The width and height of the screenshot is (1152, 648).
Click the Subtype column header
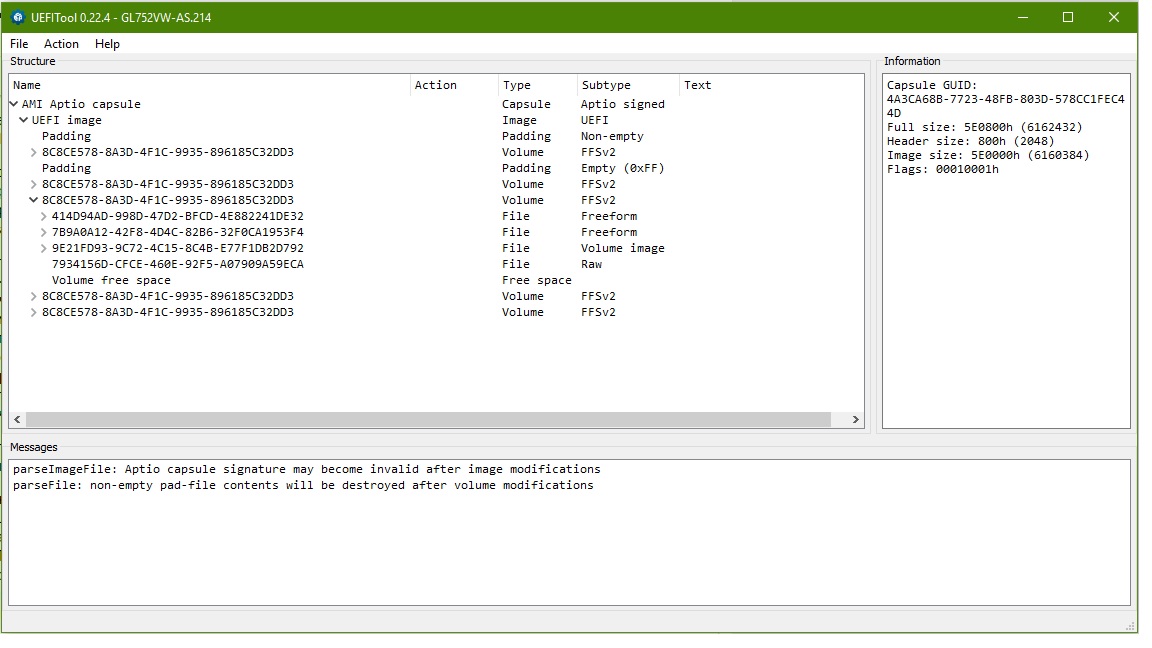[x=606, y=85]
